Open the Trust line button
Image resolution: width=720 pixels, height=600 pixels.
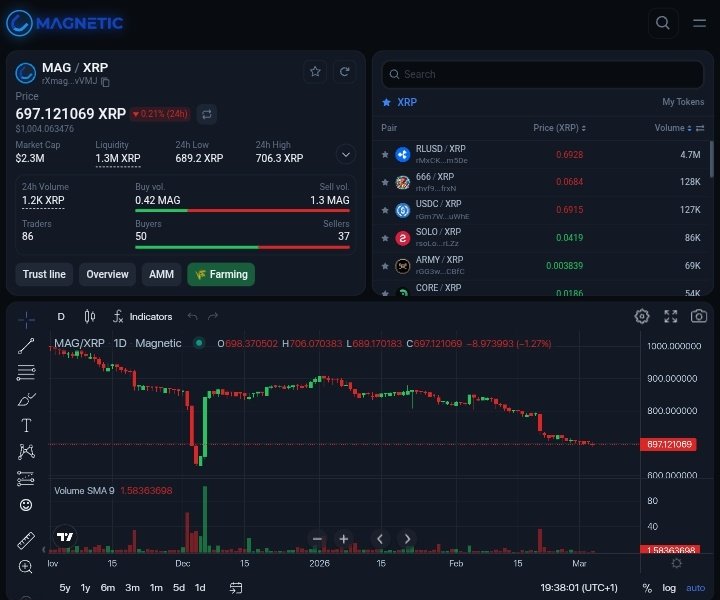click(x=44, y=275)
